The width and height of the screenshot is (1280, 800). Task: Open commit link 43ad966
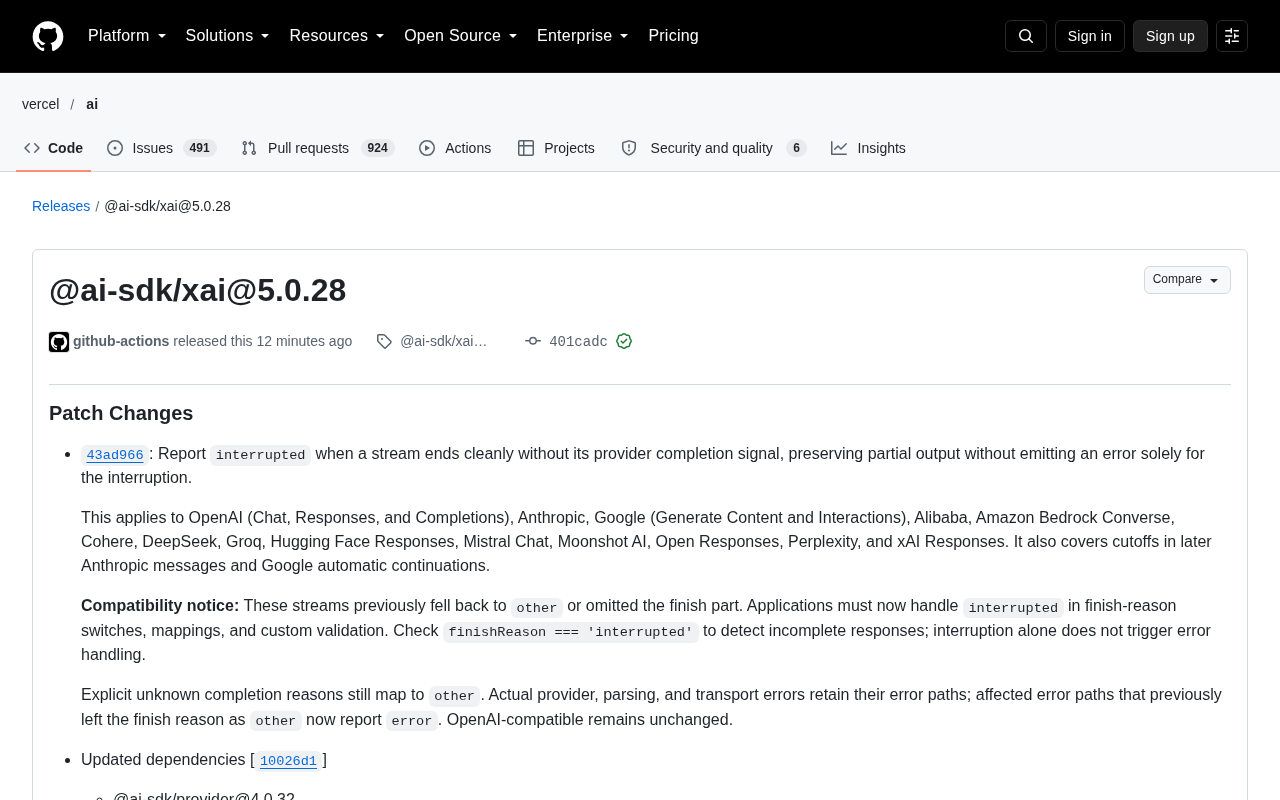(115, 455)
